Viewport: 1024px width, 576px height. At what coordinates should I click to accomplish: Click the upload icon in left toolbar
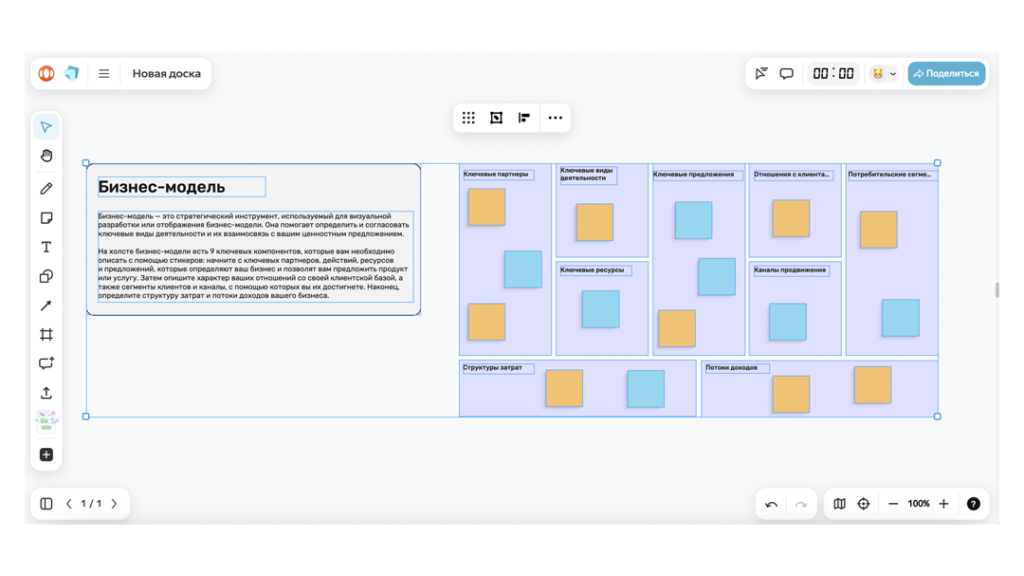click(46, 393)
